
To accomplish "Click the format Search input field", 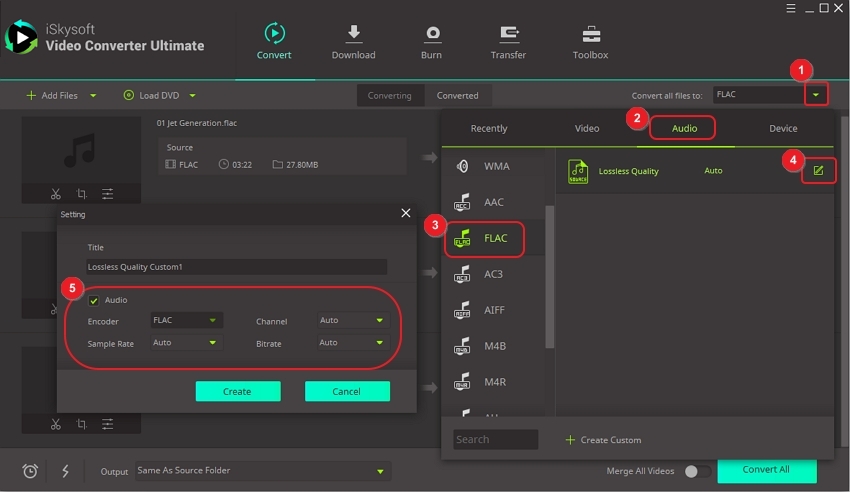I will coord(495,439).
